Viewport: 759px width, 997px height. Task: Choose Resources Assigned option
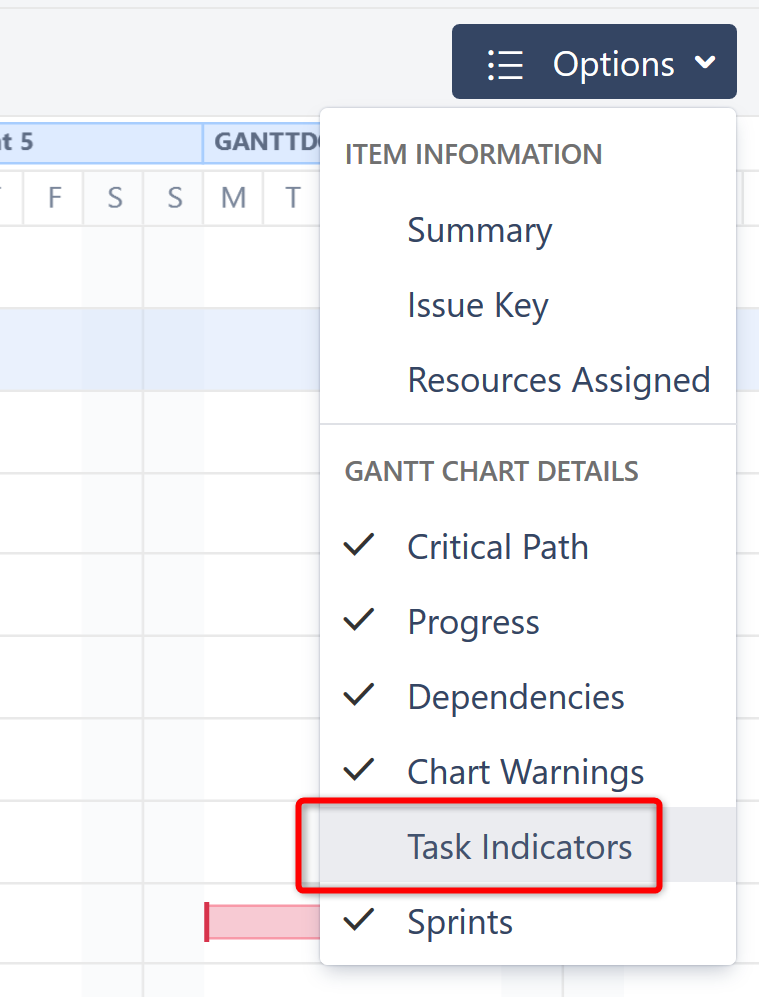point(558,380)
